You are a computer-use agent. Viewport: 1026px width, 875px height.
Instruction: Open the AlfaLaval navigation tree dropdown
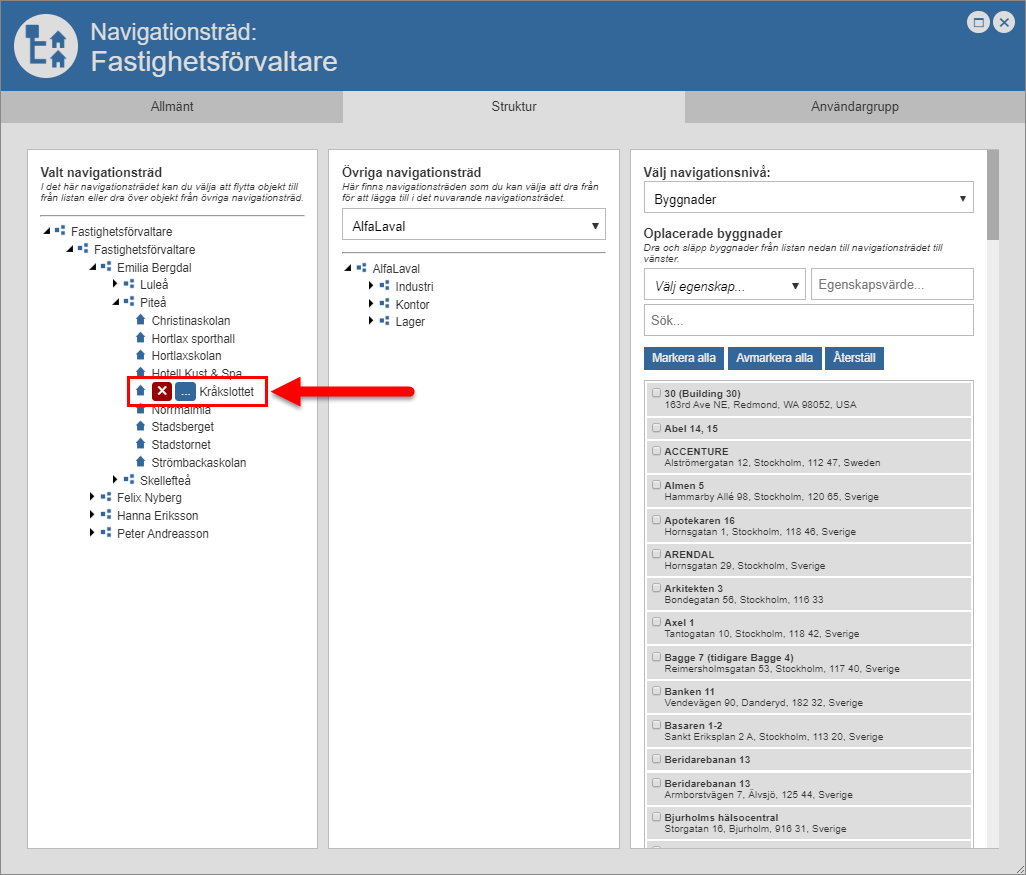point(473,226)
